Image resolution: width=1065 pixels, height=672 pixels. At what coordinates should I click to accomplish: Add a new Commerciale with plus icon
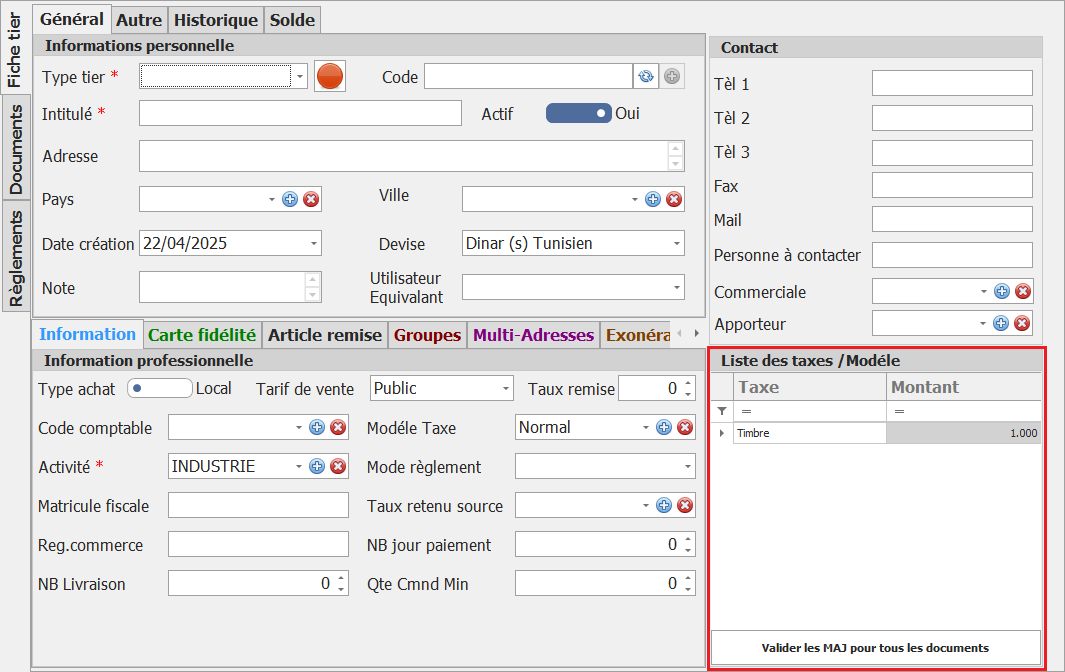tap(1001, 291)
